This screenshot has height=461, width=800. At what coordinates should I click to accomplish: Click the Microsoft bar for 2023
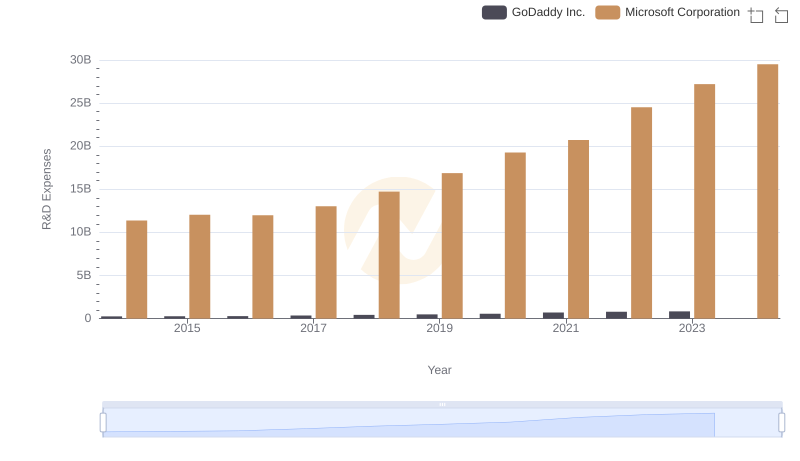click(705, 201)
